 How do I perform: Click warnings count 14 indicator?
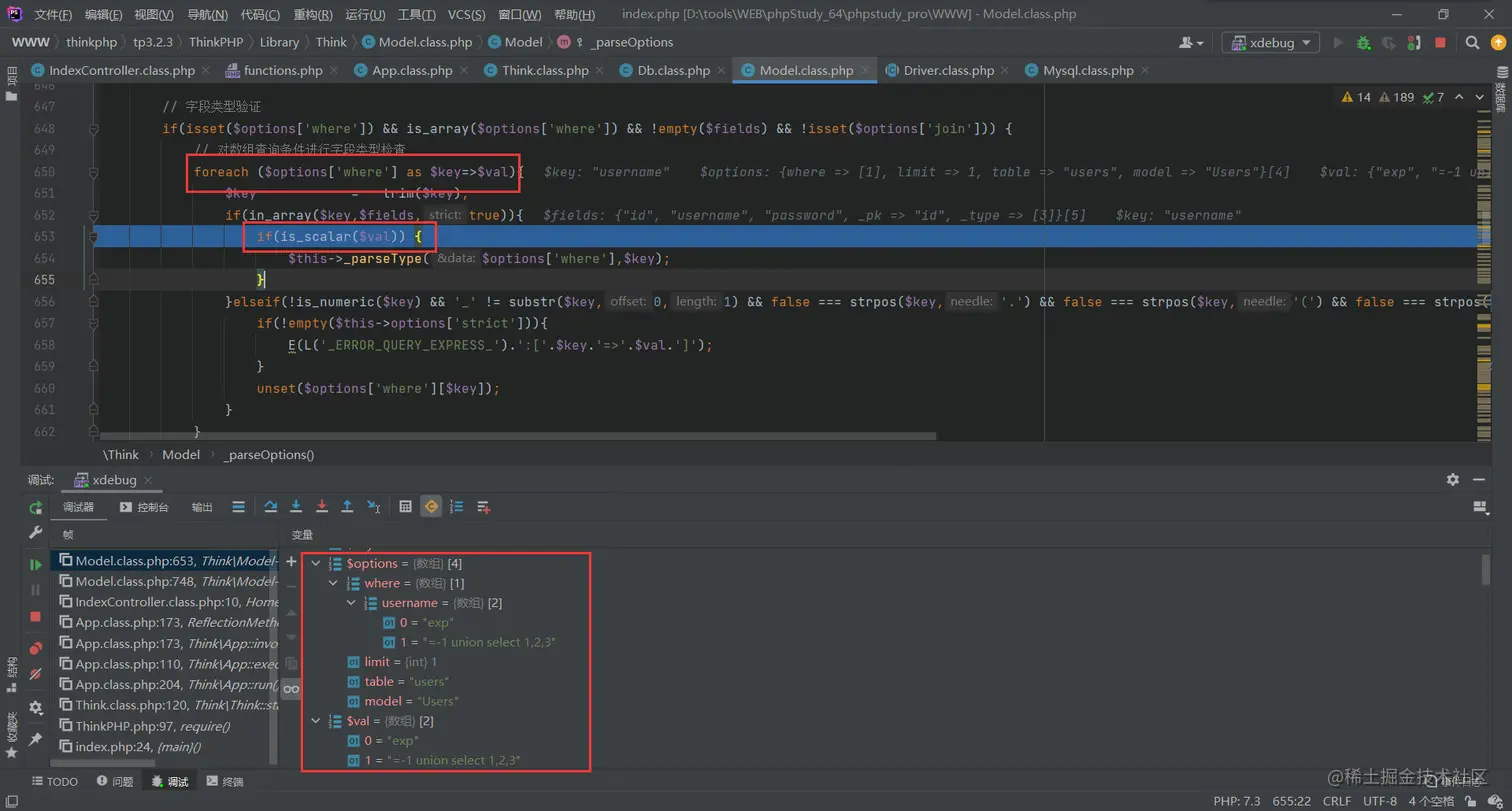tap(1356, 97)
